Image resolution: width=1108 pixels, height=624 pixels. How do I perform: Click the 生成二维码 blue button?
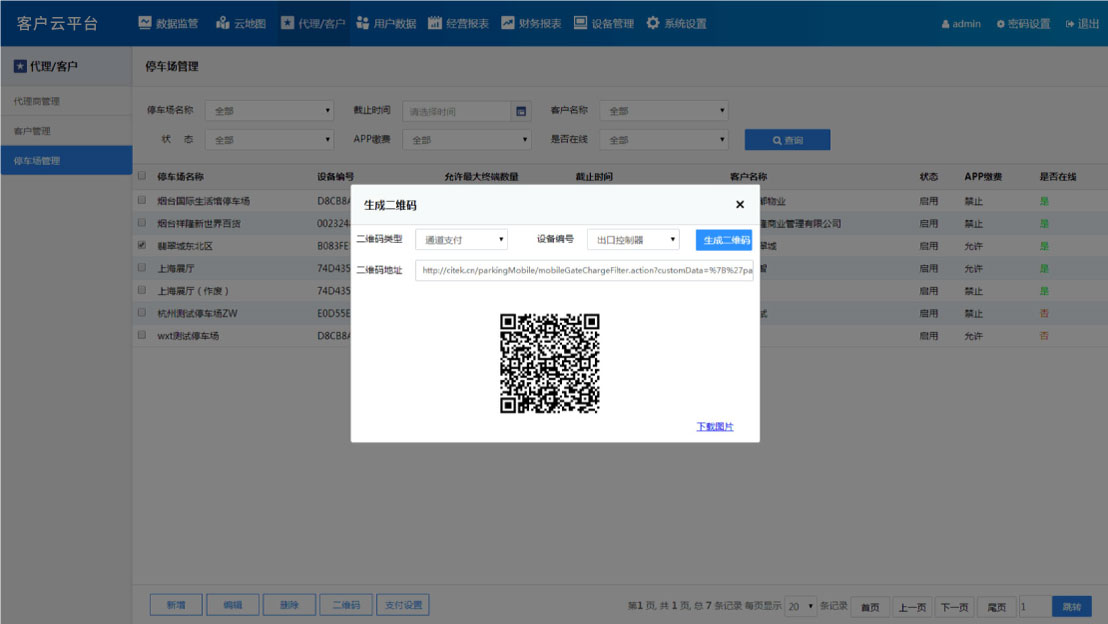tap(724, 240)
